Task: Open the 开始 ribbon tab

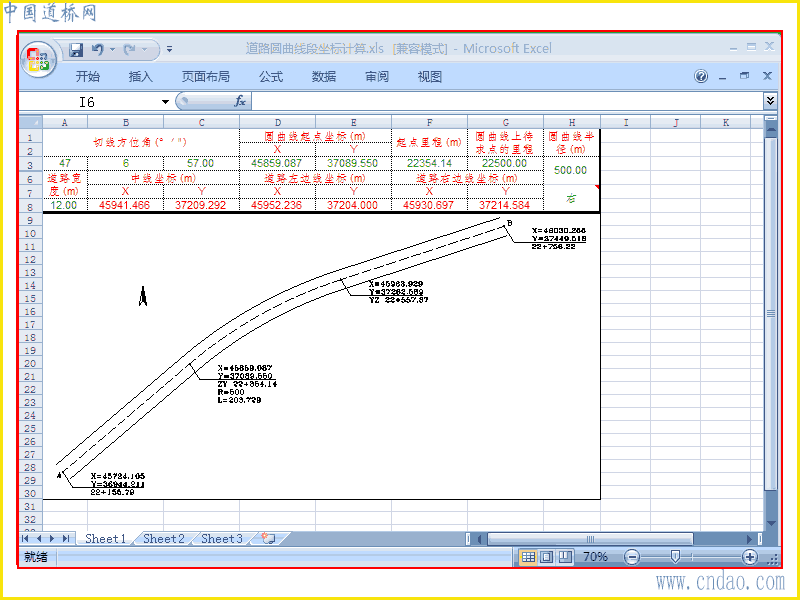Action: pyautogui.click(x=88, y=77)
